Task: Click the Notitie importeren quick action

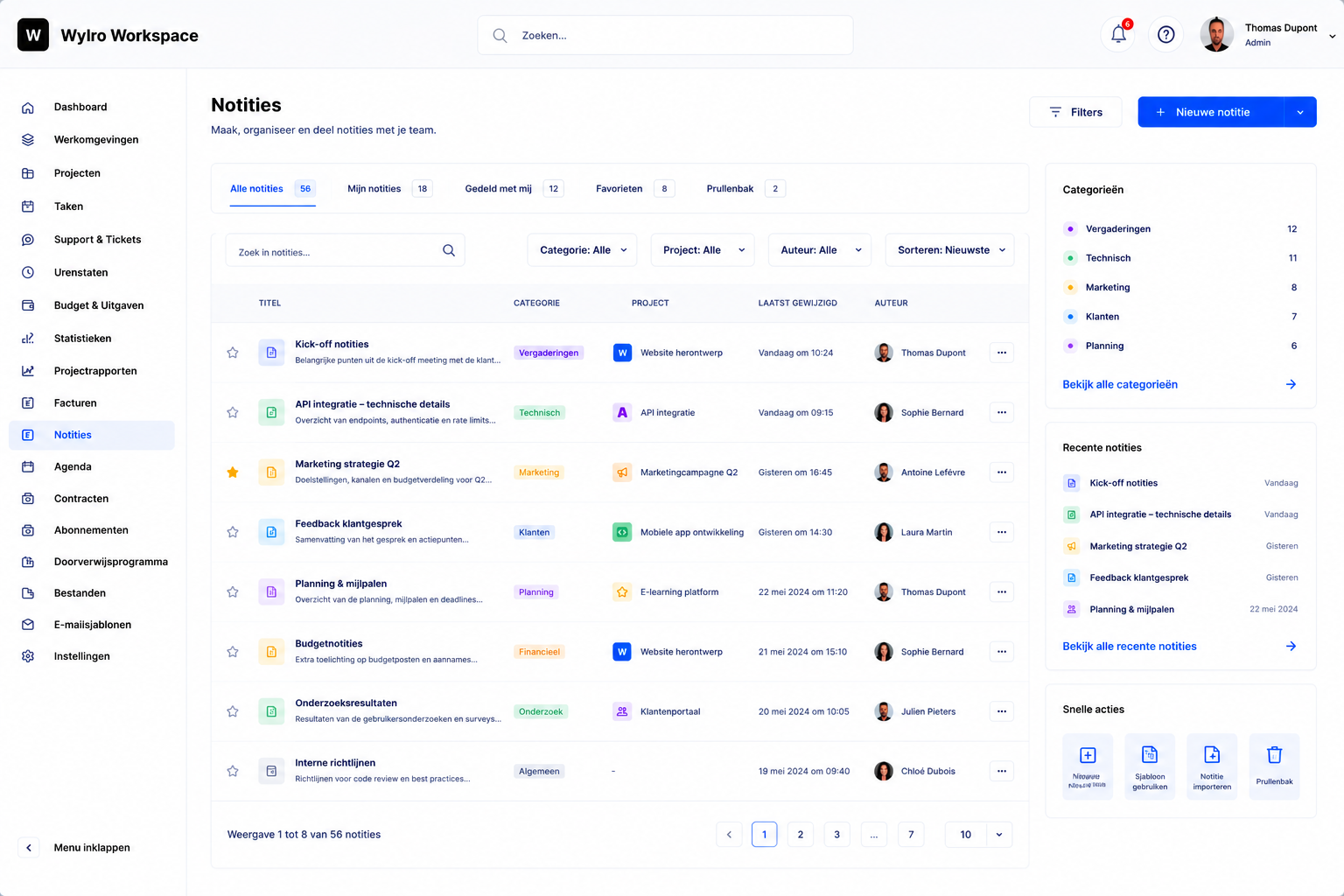Action: point(1212,766)
